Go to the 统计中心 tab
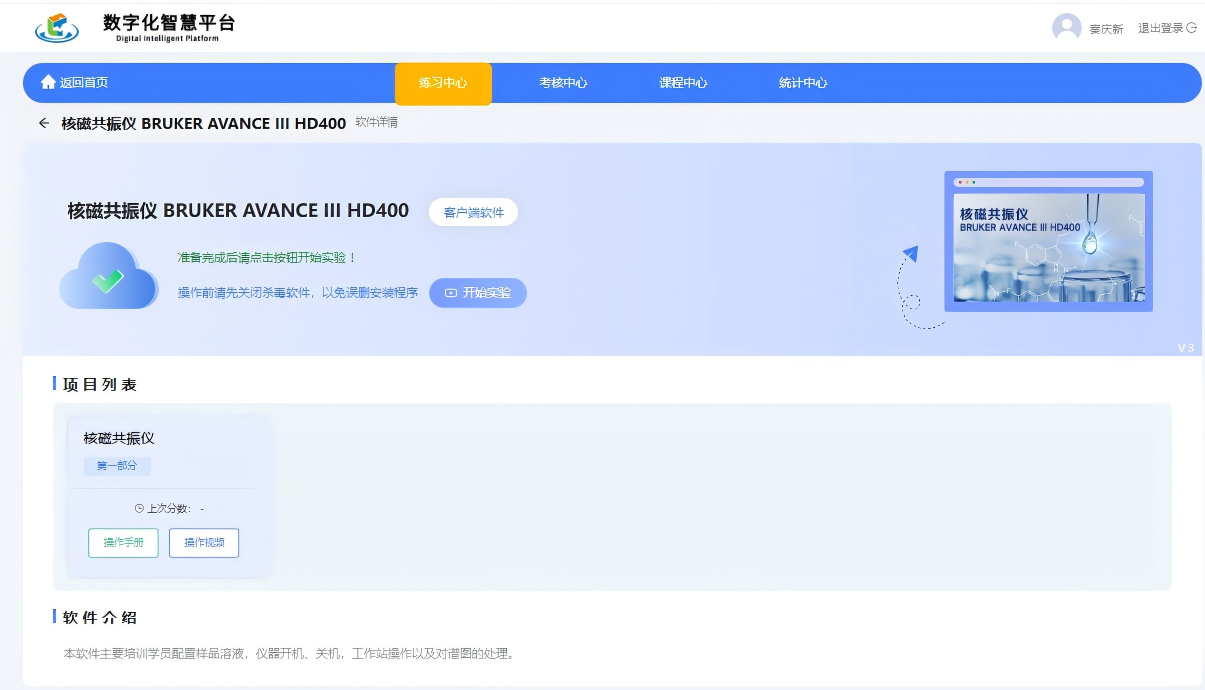 tap(803, 83)
